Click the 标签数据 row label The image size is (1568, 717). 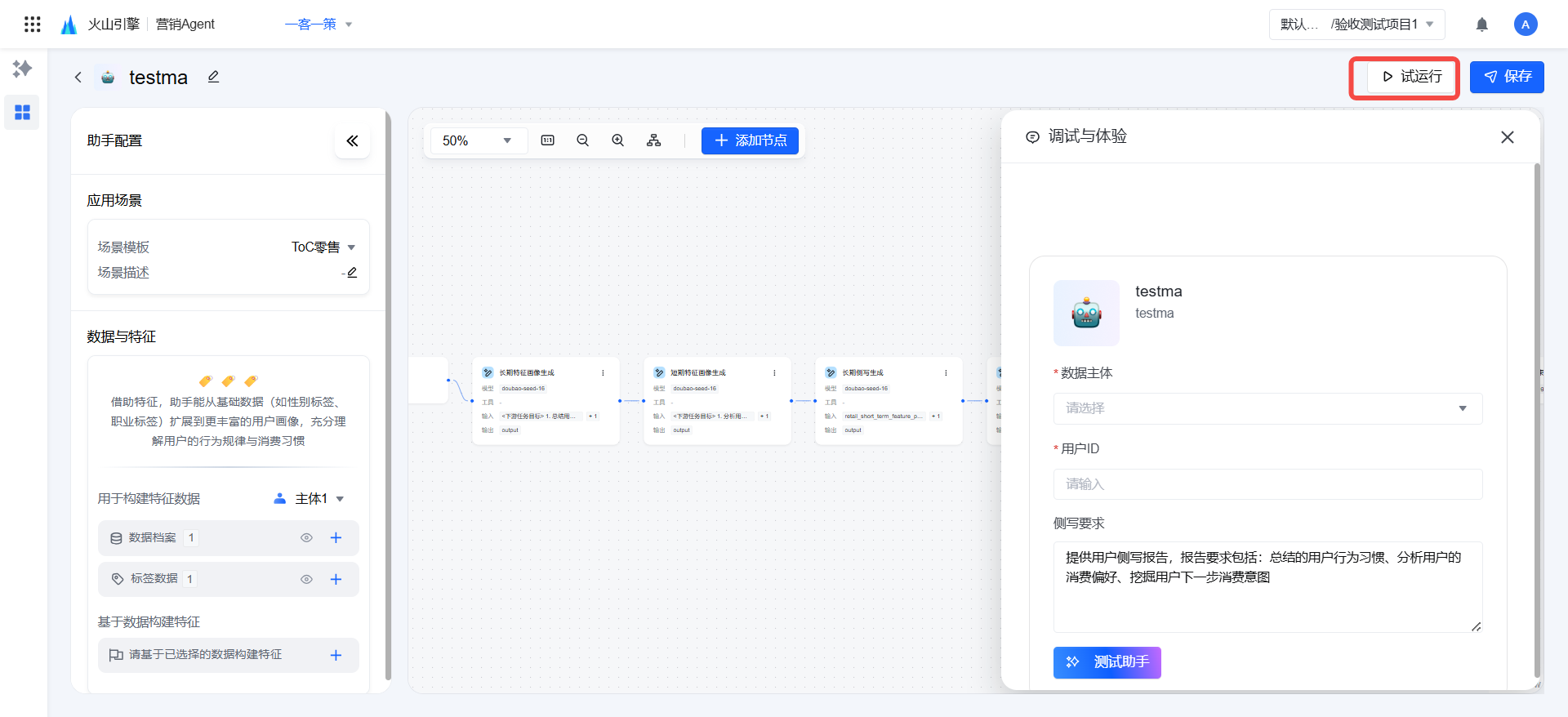(154, 579)
